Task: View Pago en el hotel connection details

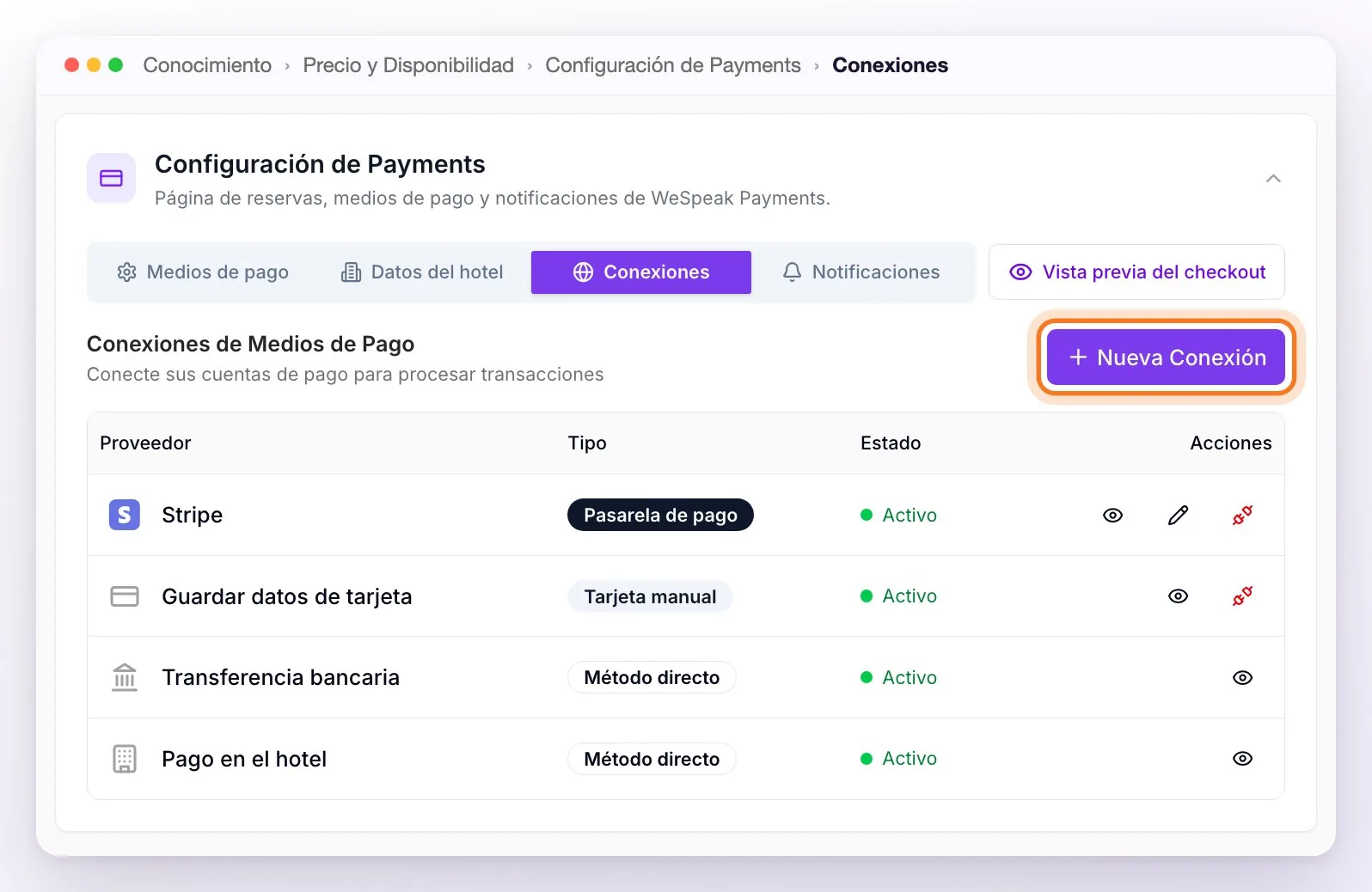Action: click(1242, 759)
